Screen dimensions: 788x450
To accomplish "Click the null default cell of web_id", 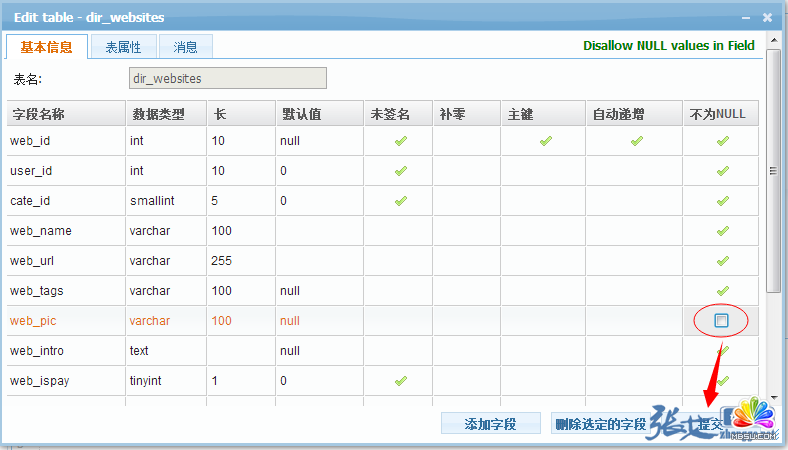I will (x=320, y=141).
